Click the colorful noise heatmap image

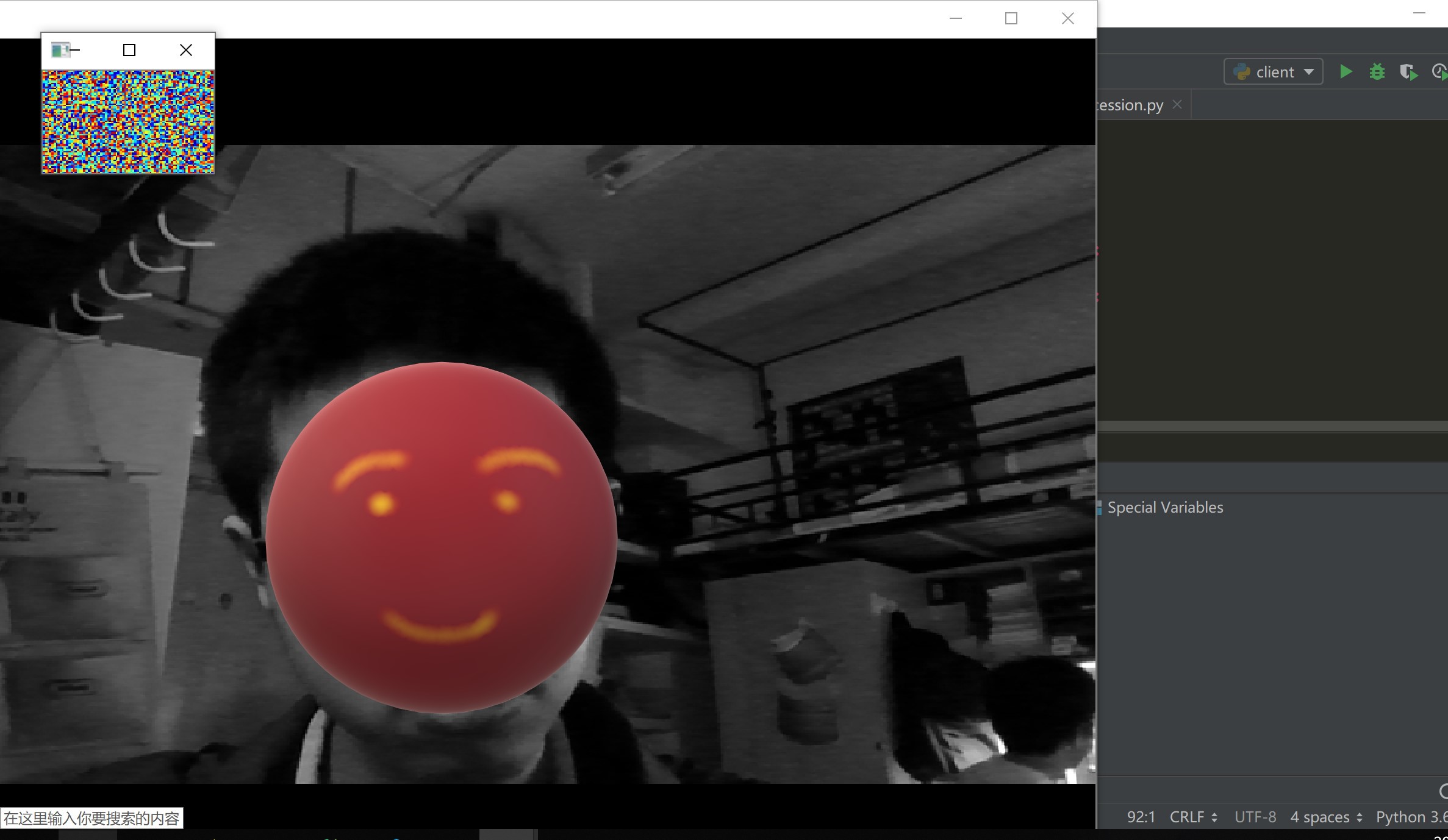coord(127,121)
